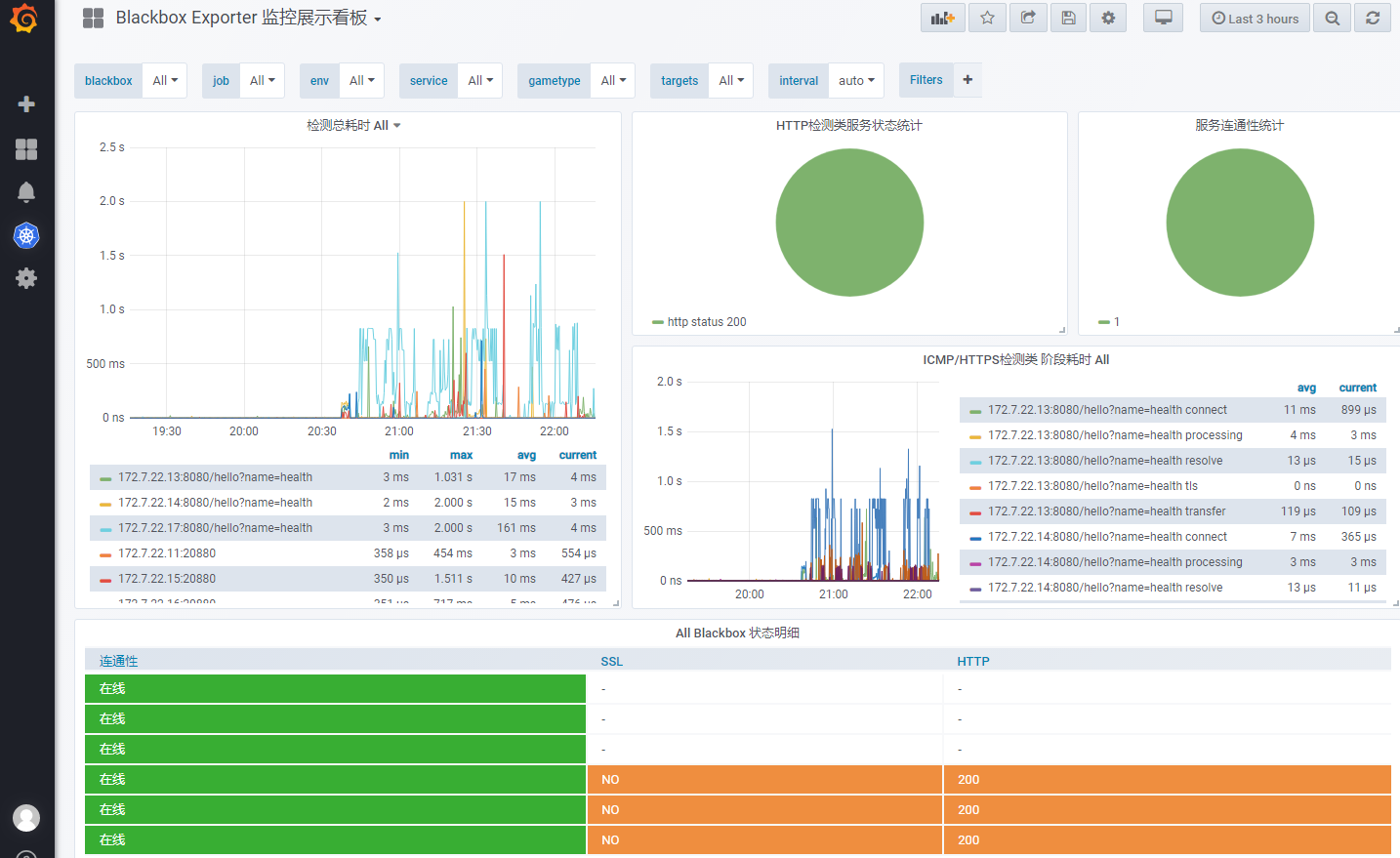This screenshot has width=1400, height=858.
Task: Zoom out the time range
Action: pos(1332,18)
